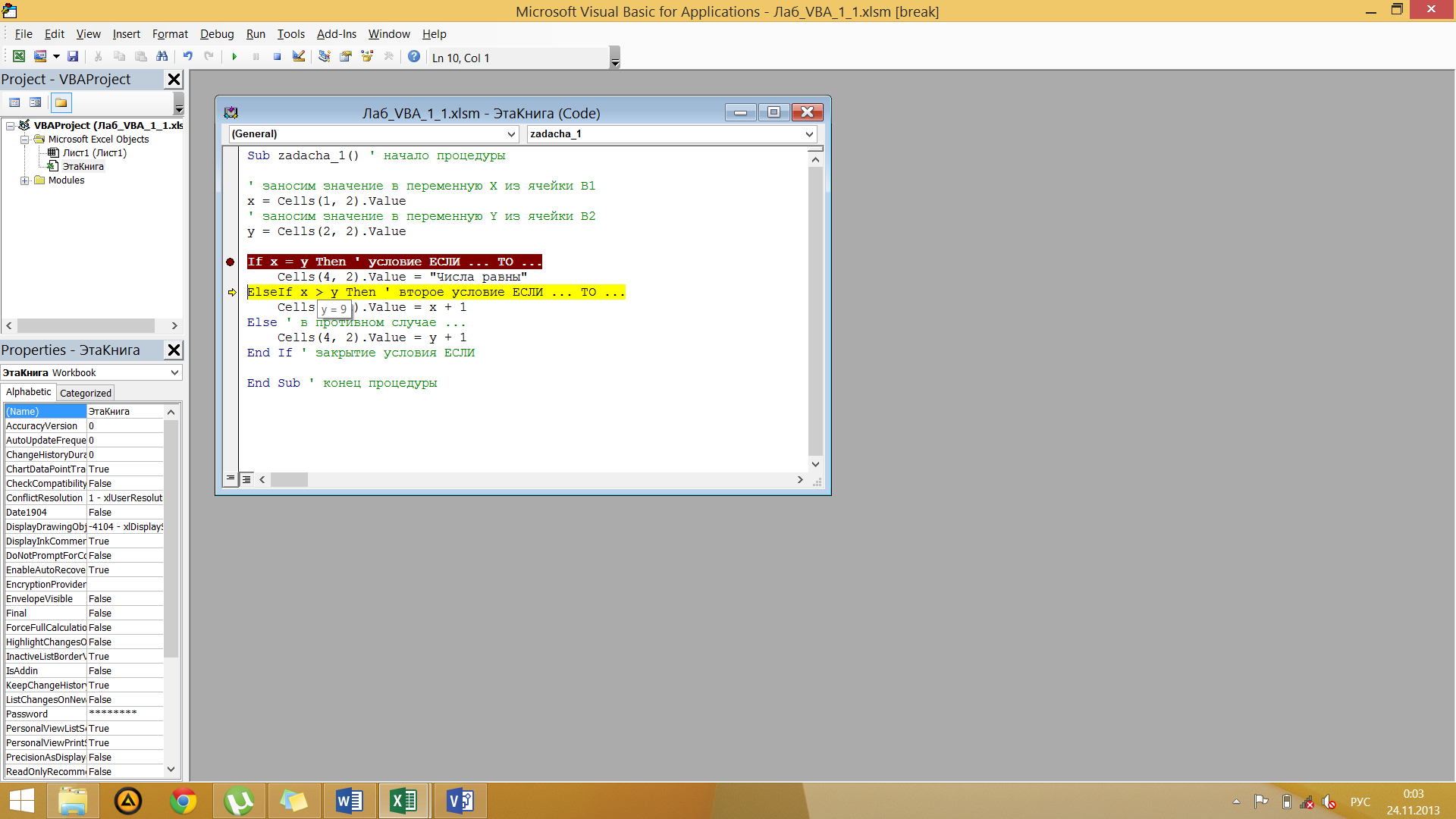The width and height of the screenshot is (1456, 819).
Task: Click the View Code icon in Project panel
Action: (x=14, y=102)
